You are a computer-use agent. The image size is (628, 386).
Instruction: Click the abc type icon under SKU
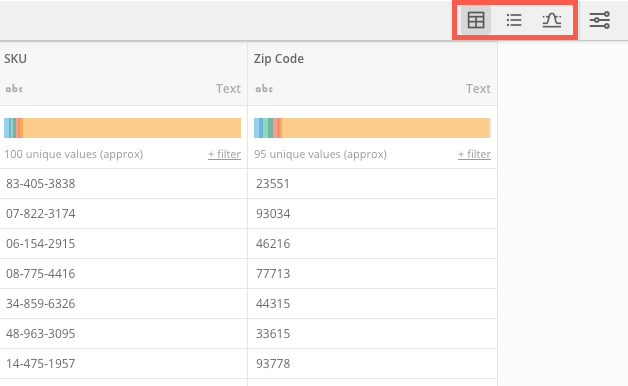pos(14,88)
